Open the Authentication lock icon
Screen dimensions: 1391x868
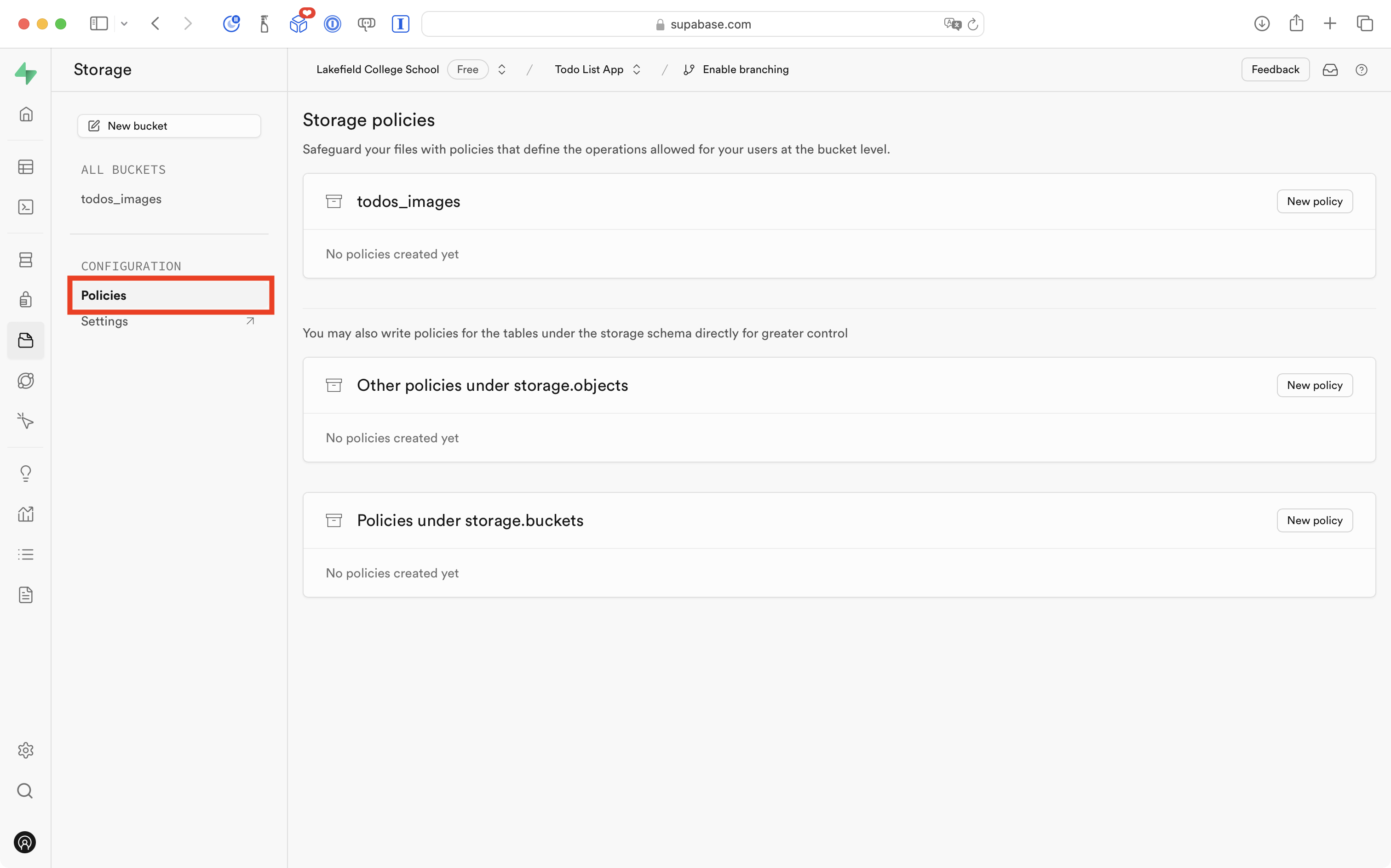pos(26,300)
